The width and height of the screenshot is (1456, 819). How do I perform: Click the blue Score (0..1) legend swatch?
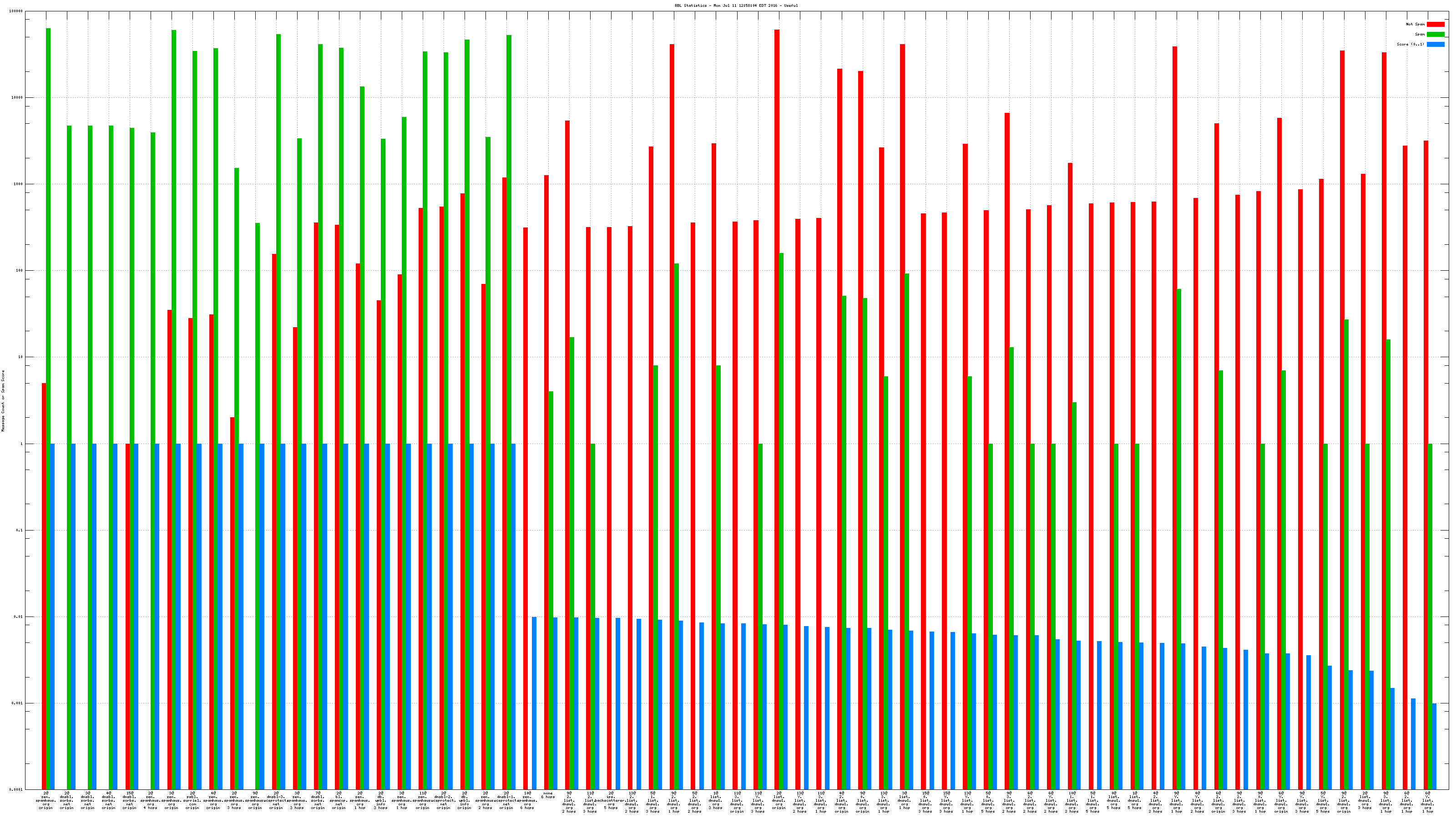tap(1435, 44)
